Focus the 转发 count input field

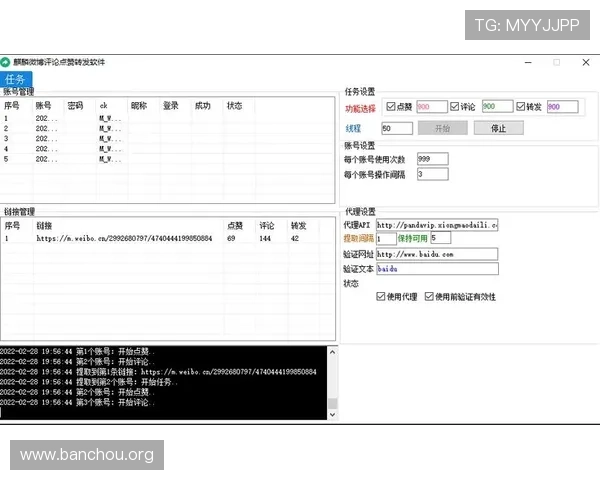(562, 107)
